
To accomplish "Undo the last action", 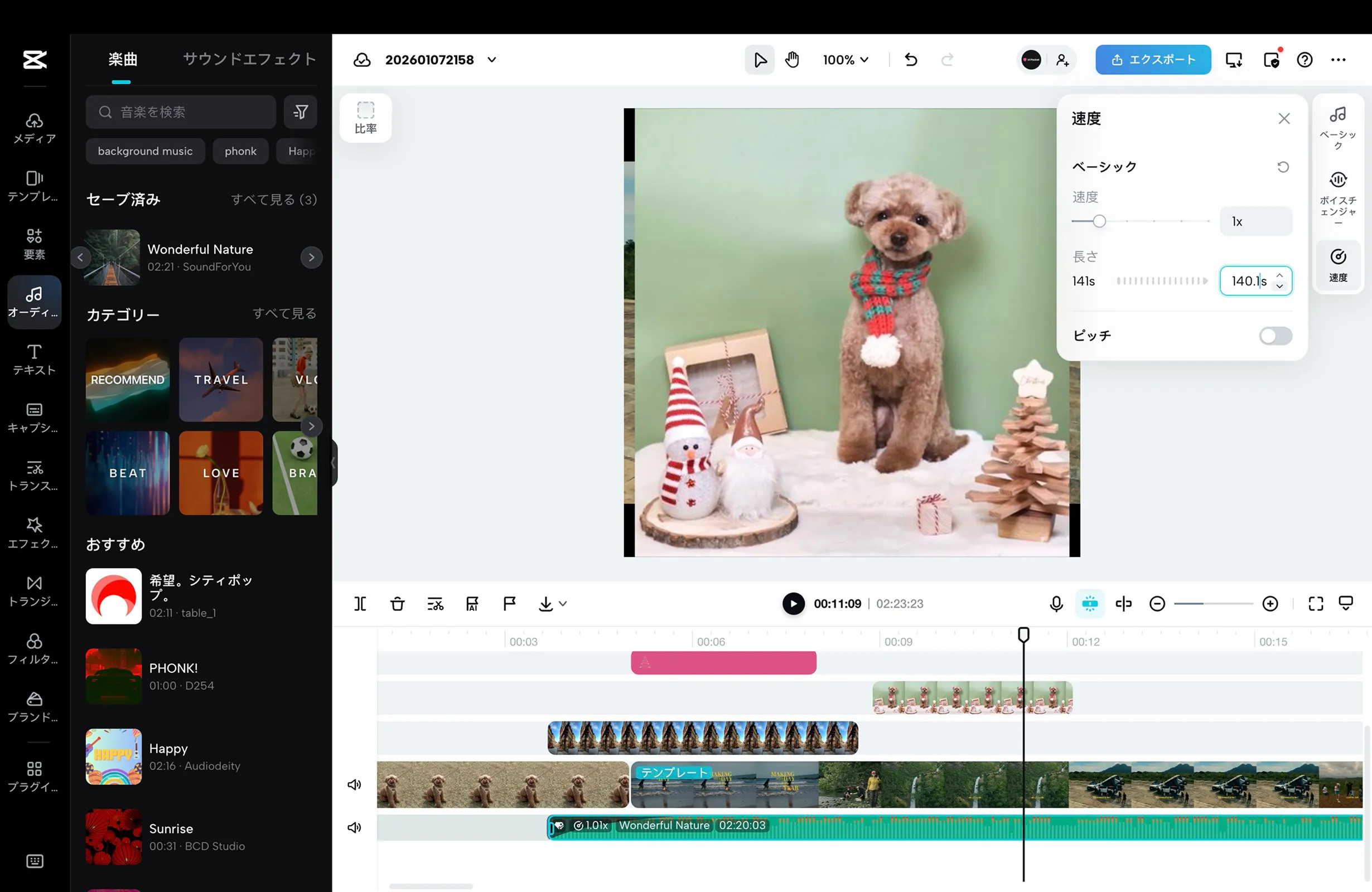I will 911,59.
